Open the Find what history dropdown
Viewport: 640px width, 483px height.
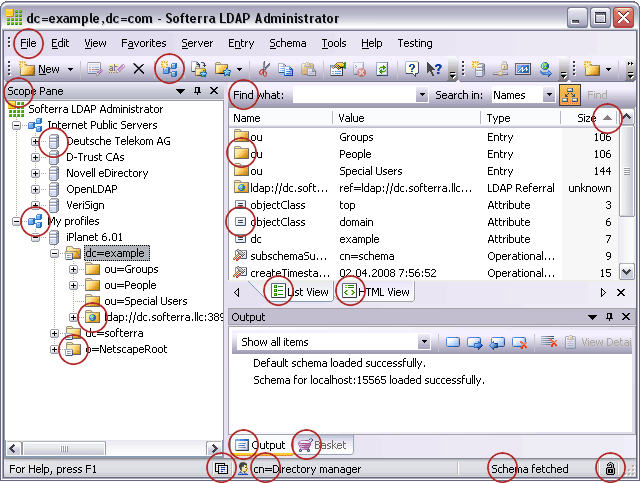coord(422,95)
